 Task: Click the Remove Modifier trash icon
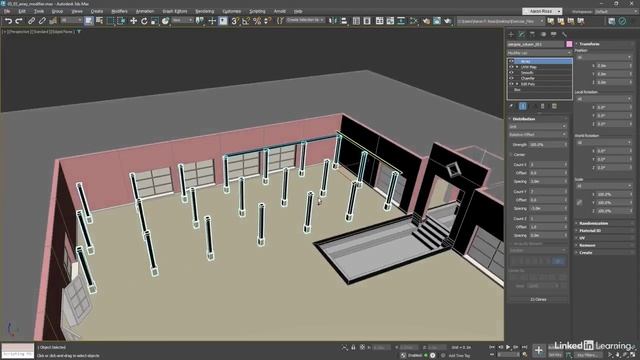[543, 106]
